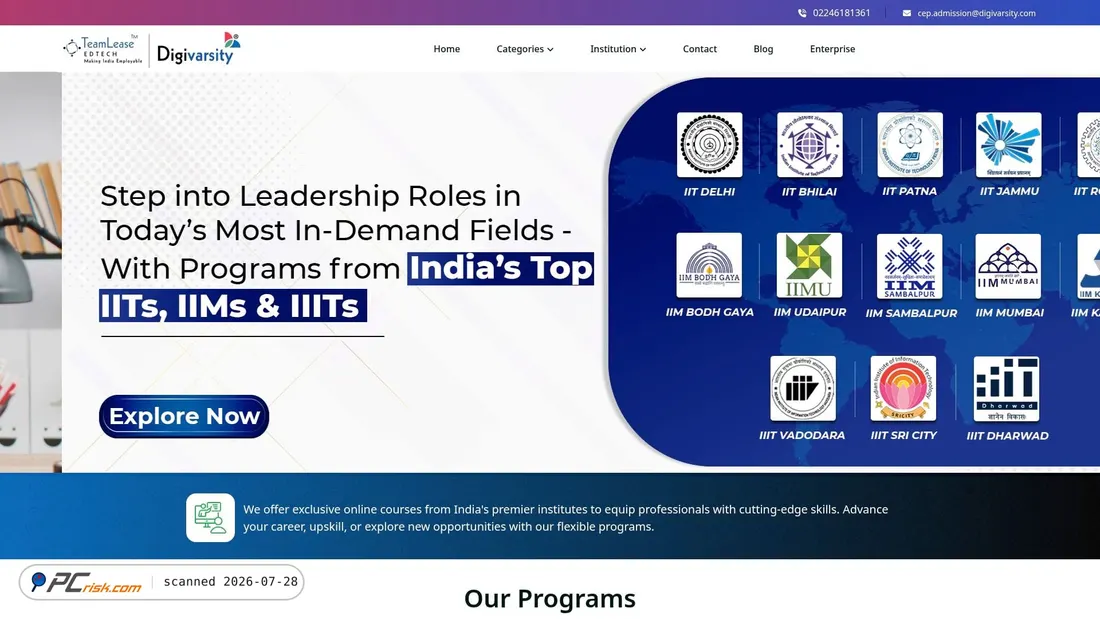Open the Blog page
Viewport: 1100px width, 619px height.
[x=763, y=49]
